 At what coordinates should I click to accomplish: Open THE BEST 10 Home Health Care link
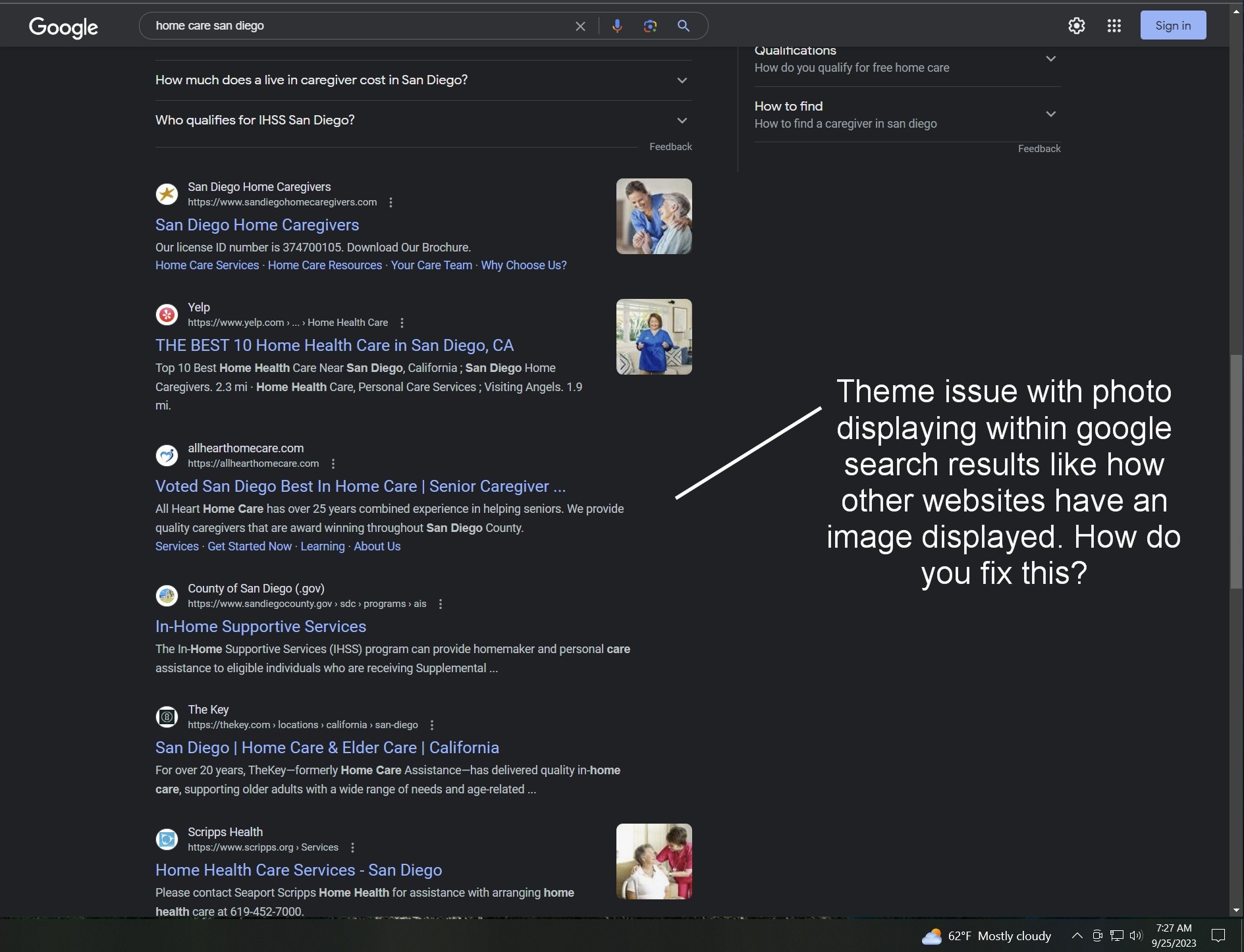[x=335, y=346]
